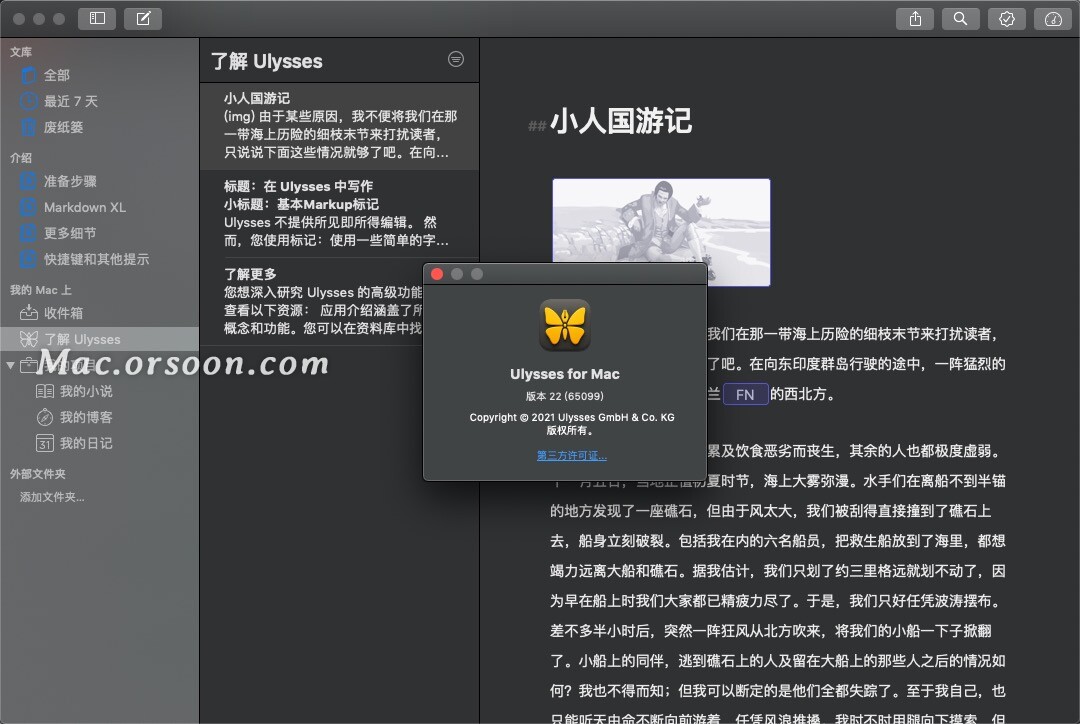
Task: Select the 小人国游记 sheet in list
Action: point(339,126)
